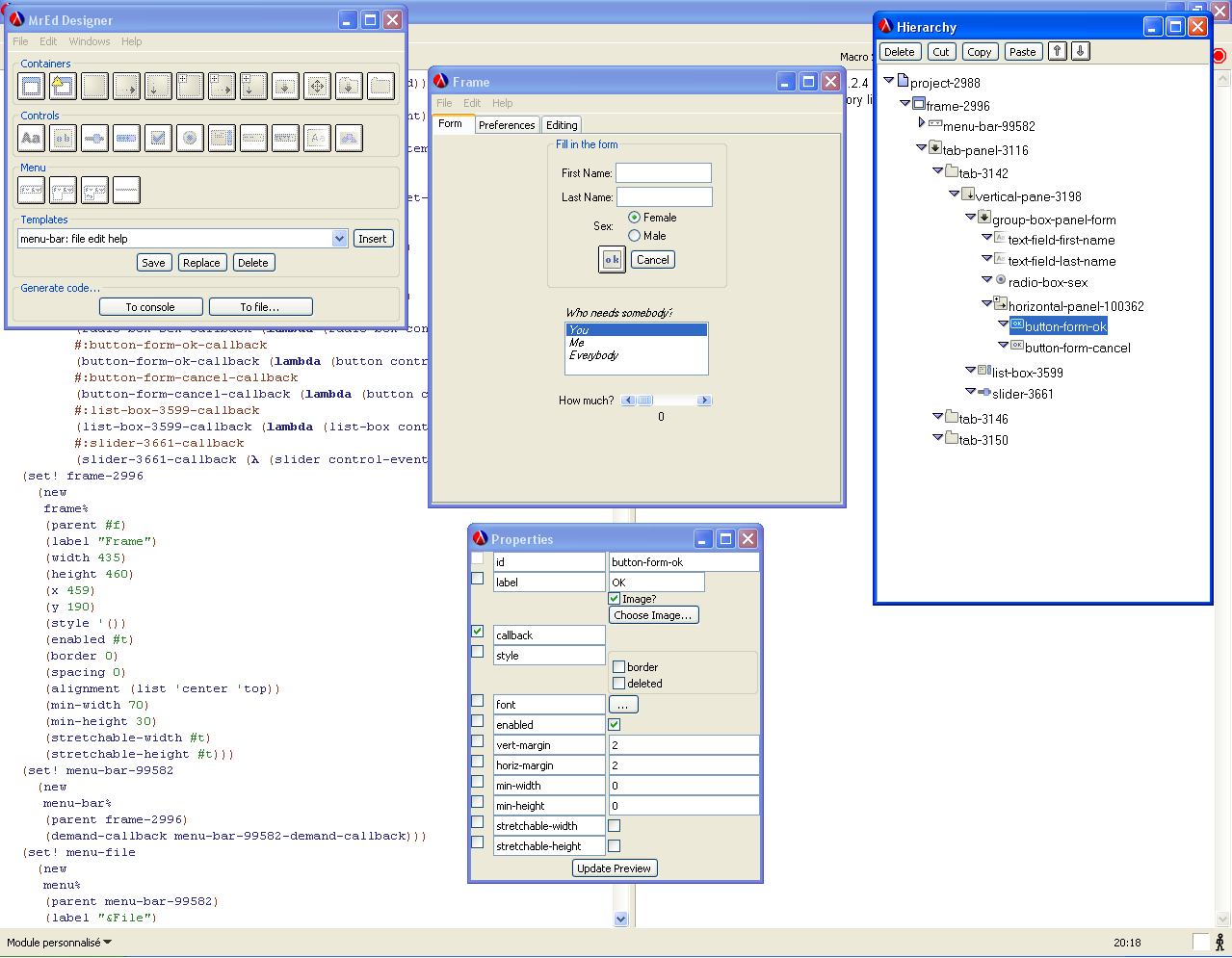Click the image OK button in Frame

click(x=612, y=260)
